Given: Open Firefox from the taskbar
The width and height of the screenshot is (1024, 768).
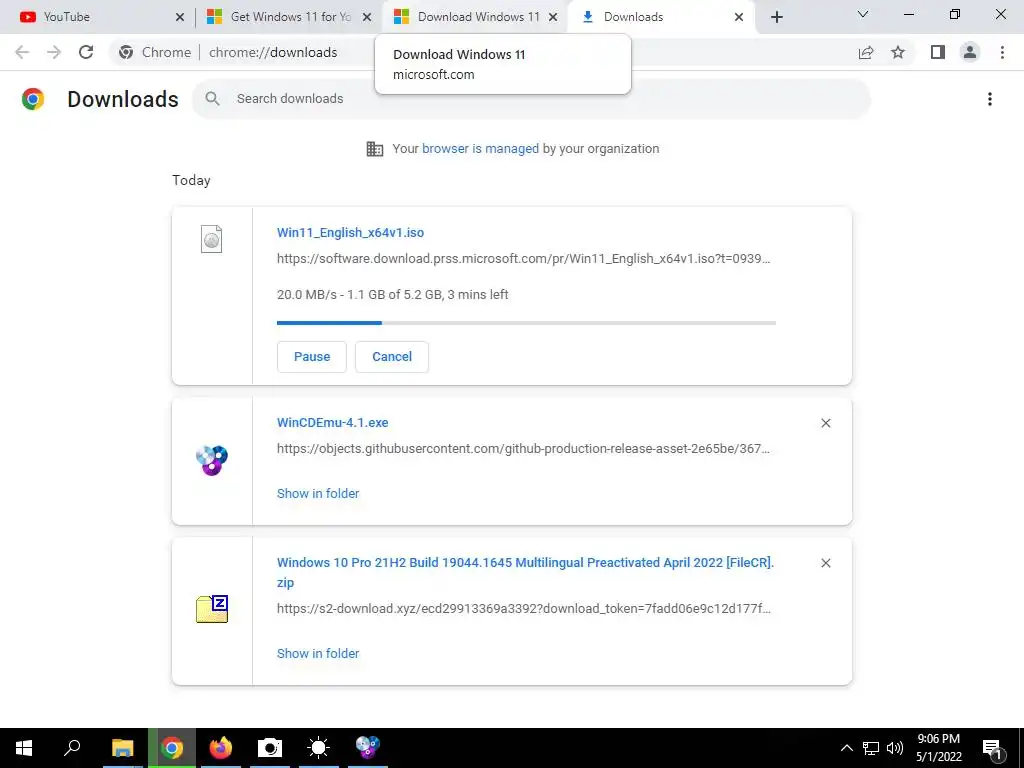Looking at the screenshot, I should click(x=221, y=748).
